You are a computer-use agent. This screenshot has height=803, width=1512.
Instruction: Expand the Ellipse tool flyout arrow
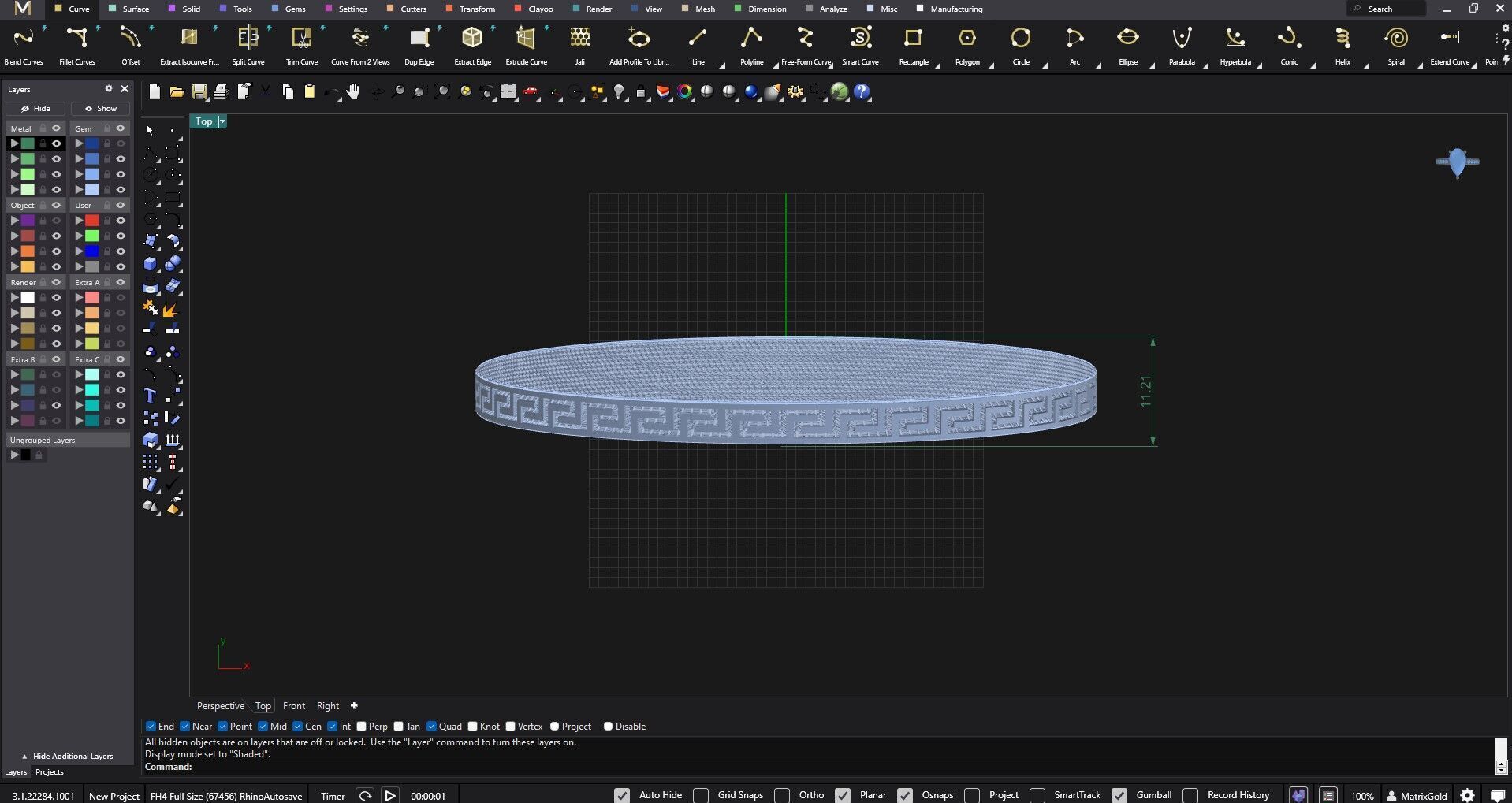[x=1152, y=65]
